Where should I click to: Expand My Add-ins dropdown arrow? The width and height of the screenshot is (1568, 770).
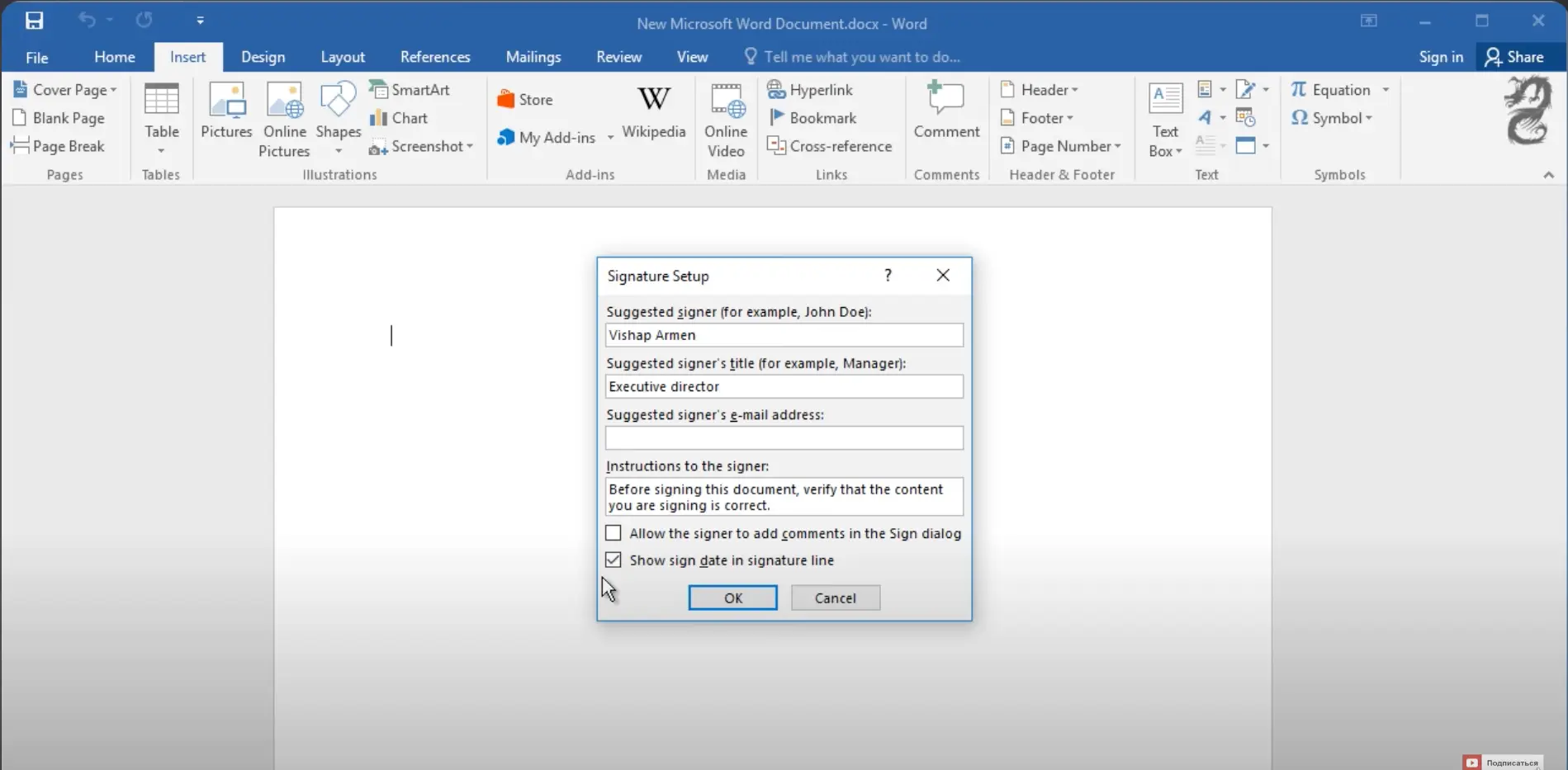pyautogui.click(x=610, y=138)
